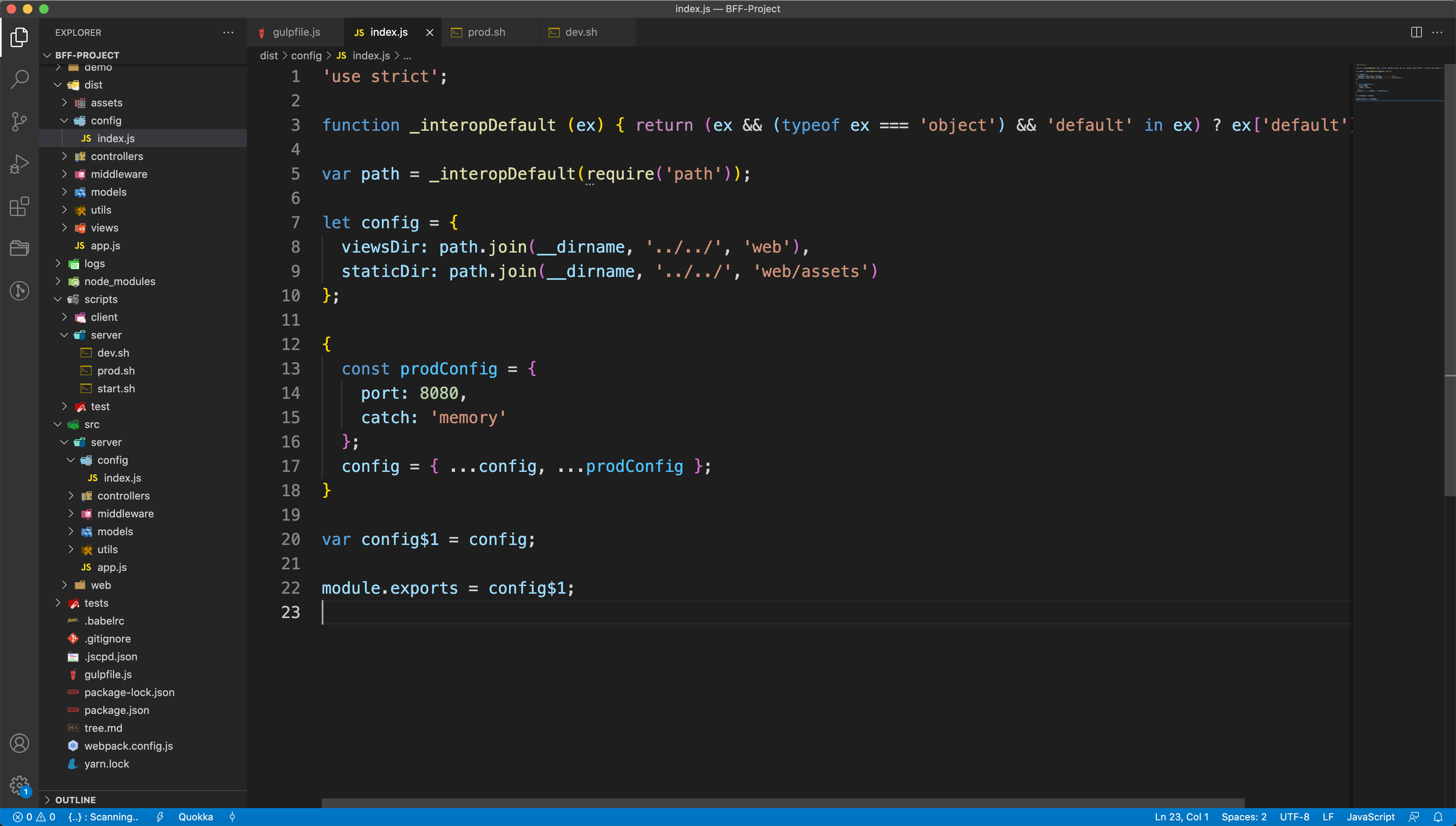Open Explorer more actions ellipsis
This screenshot has width=1456, height=826.
[x=228, y=32]
